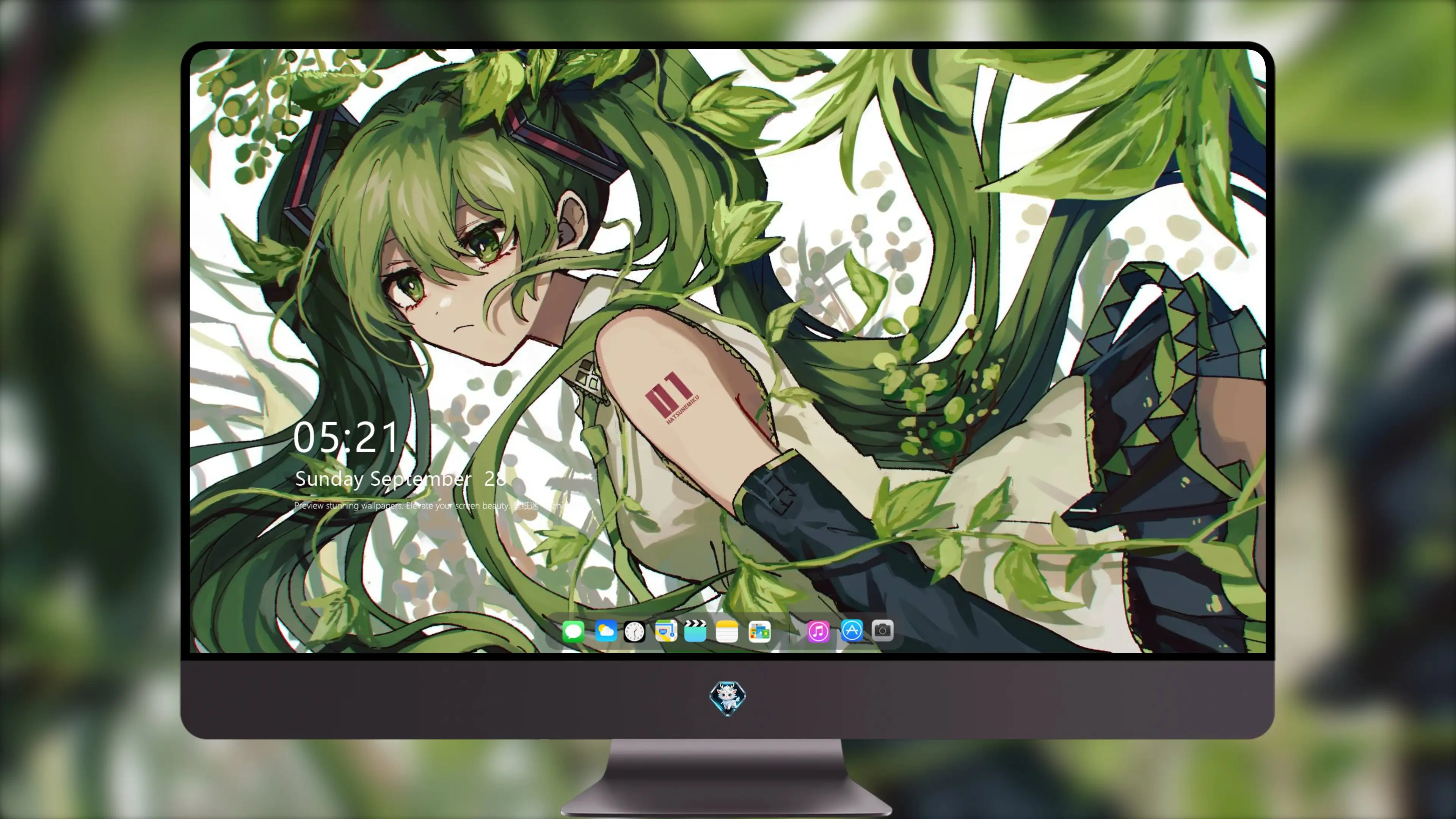The height and width of the screenshot is (819, 1456).
Task: Open the Camera app in the dock
Action: coord(882,631)
